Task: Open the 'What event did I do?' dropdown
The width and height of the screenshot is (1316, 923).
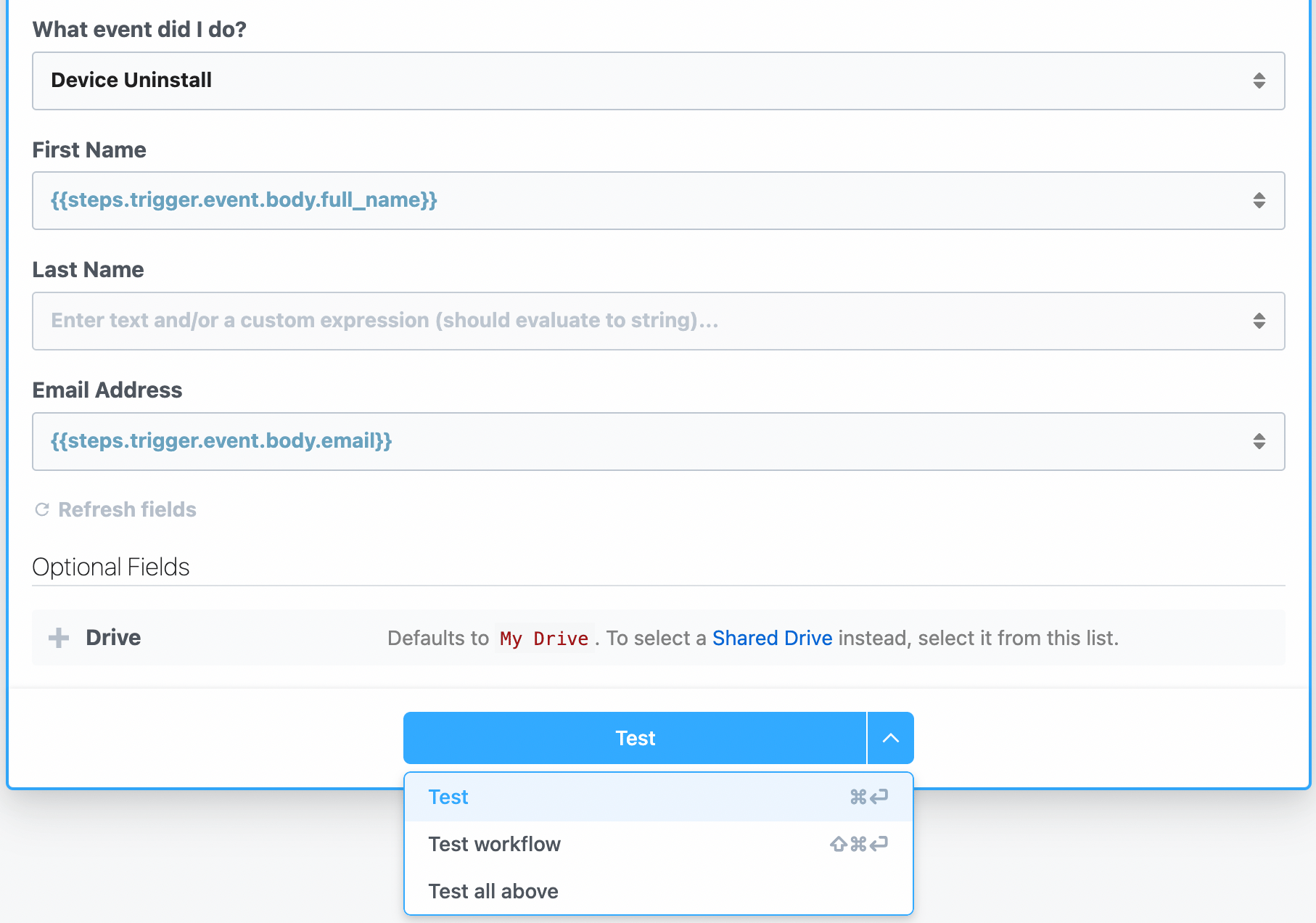Action: click(658, 81)
